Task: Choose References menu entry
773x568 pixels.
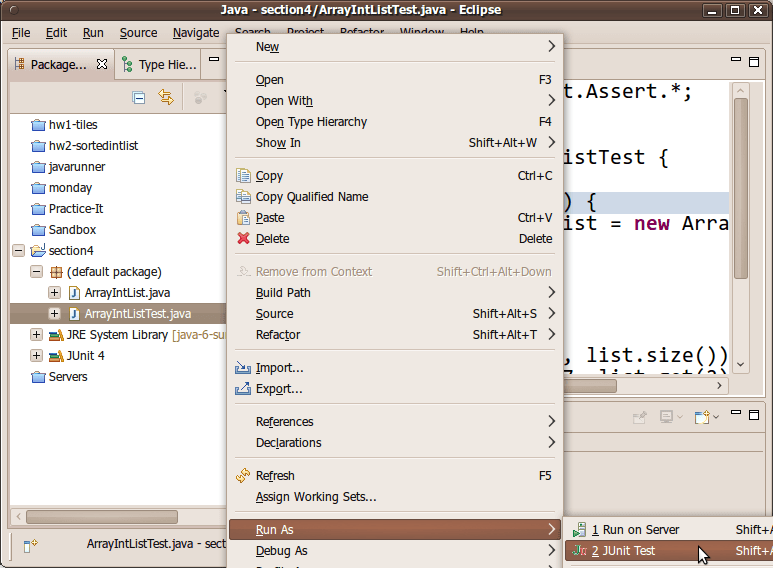Action: (395, 422)
